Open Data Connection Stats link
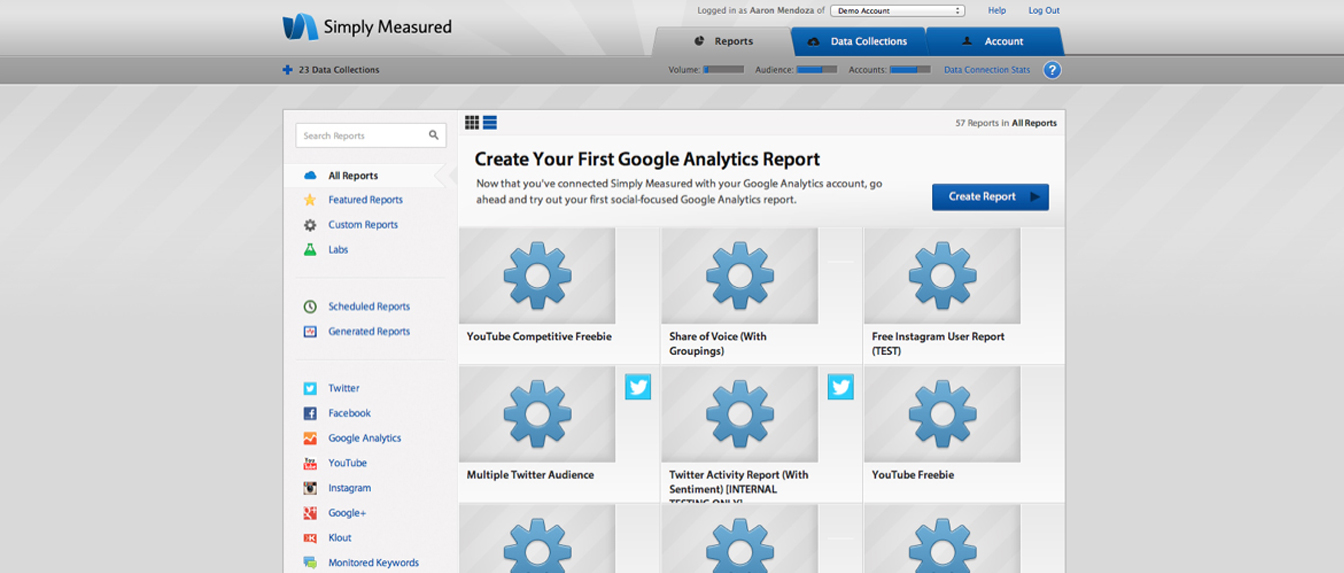 987,70
